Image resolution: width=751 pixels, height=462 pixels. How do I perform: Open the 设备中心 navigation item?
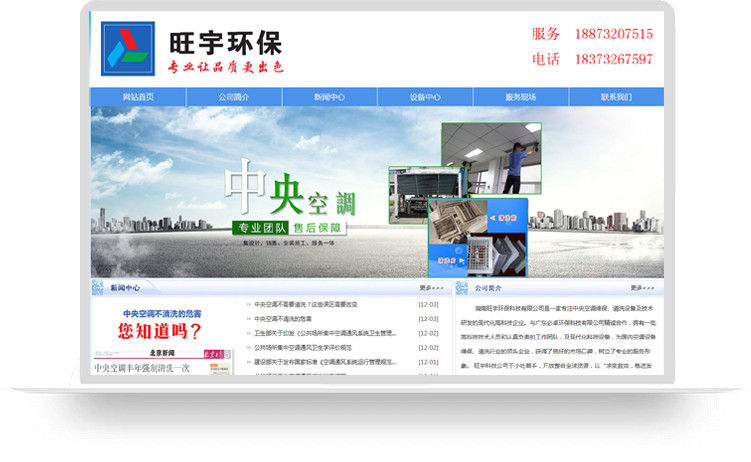coord(425,97)
